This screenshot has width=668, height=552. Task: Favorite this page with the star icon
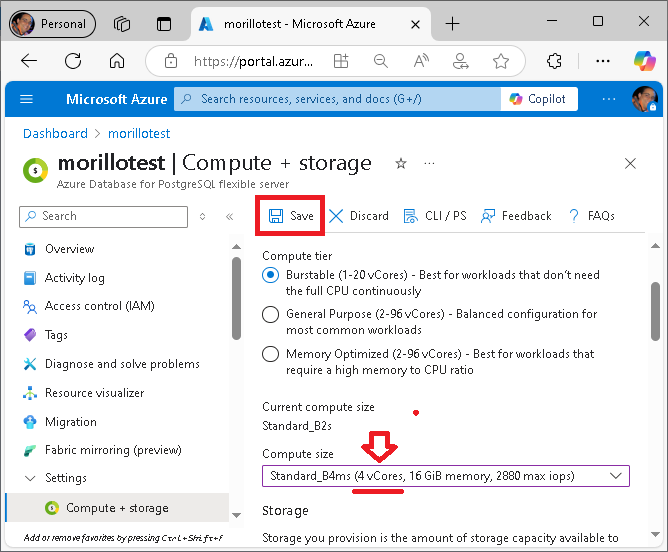point(400,163)
